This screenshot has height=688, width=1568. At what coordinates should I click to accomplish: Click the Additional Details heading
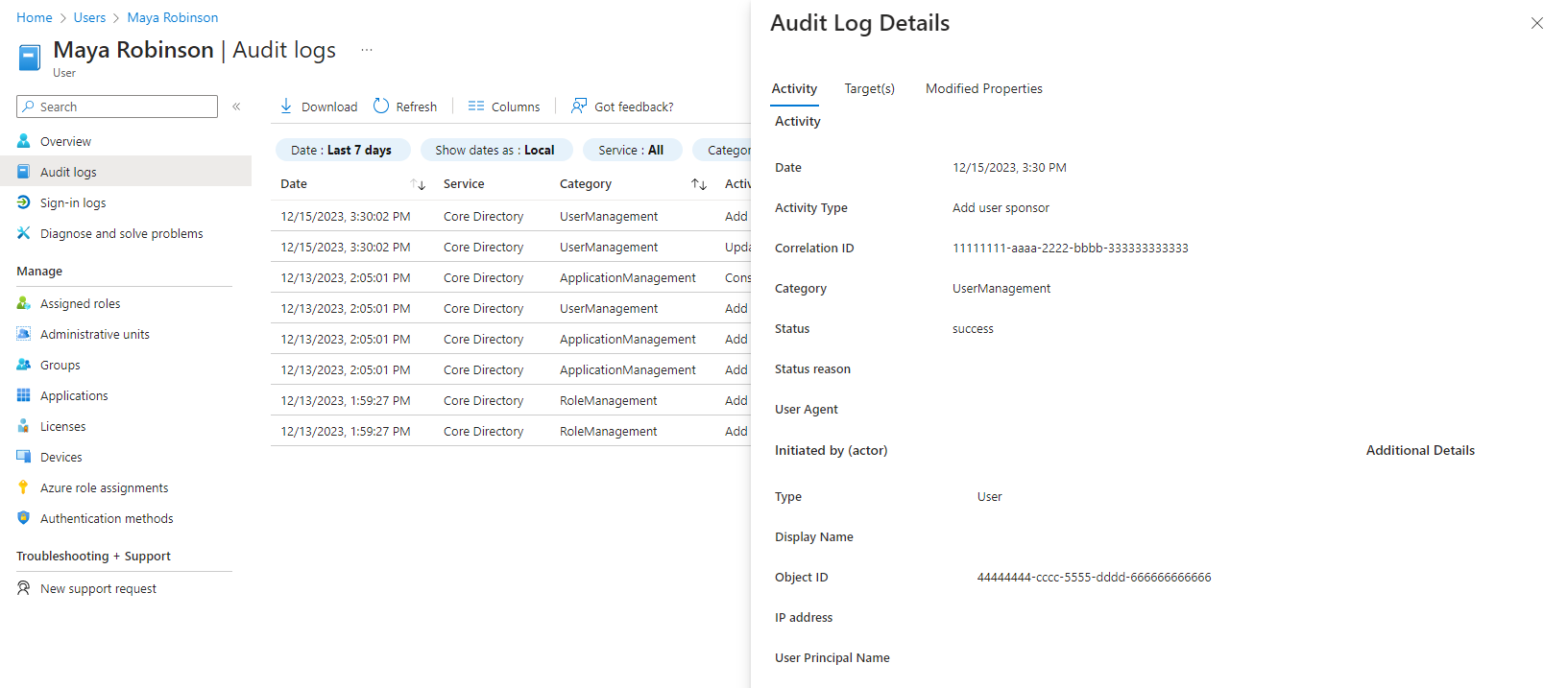click(1420, 450)
